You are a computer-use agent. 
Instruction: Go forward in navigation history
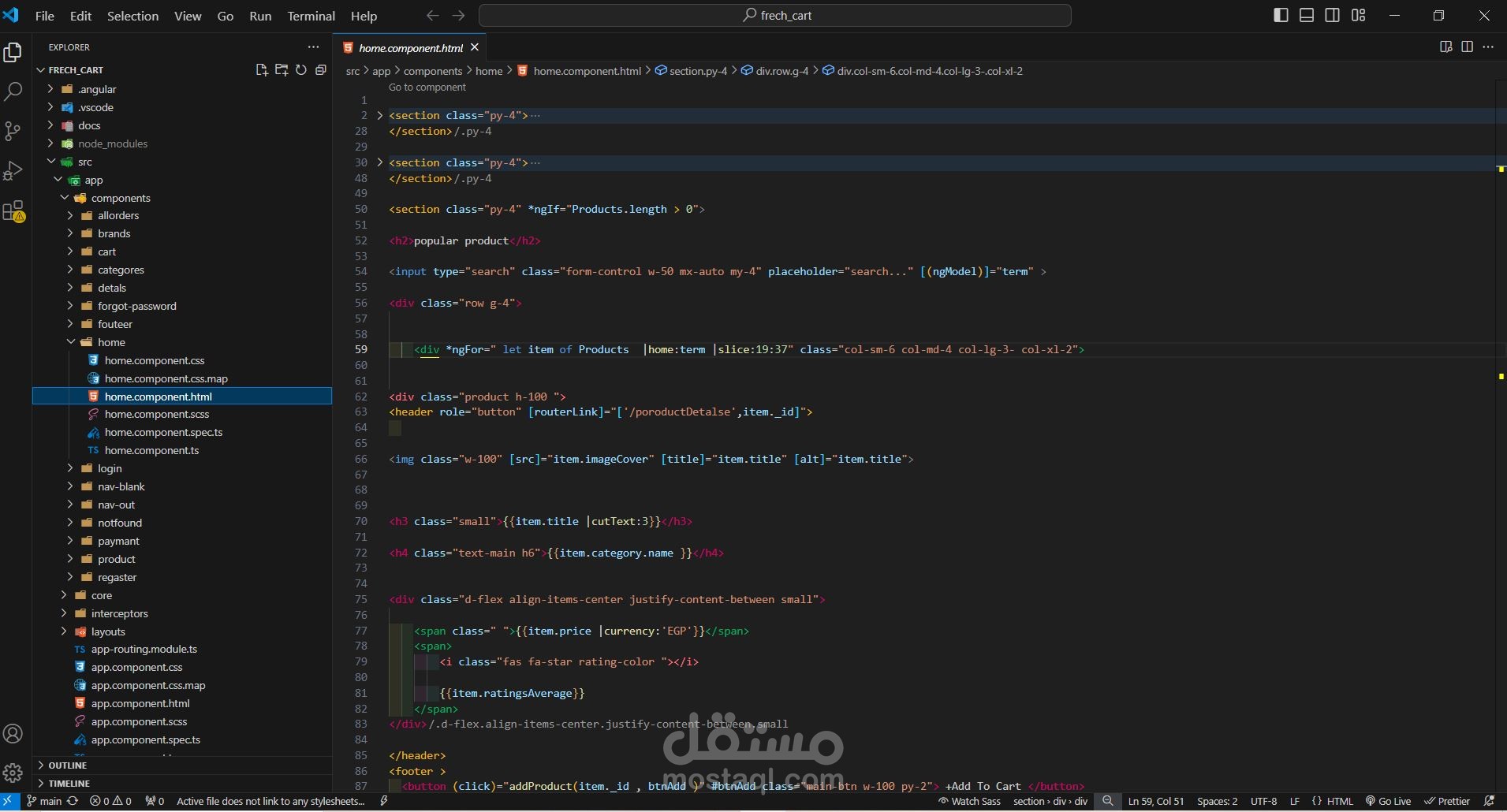(458, 16)
